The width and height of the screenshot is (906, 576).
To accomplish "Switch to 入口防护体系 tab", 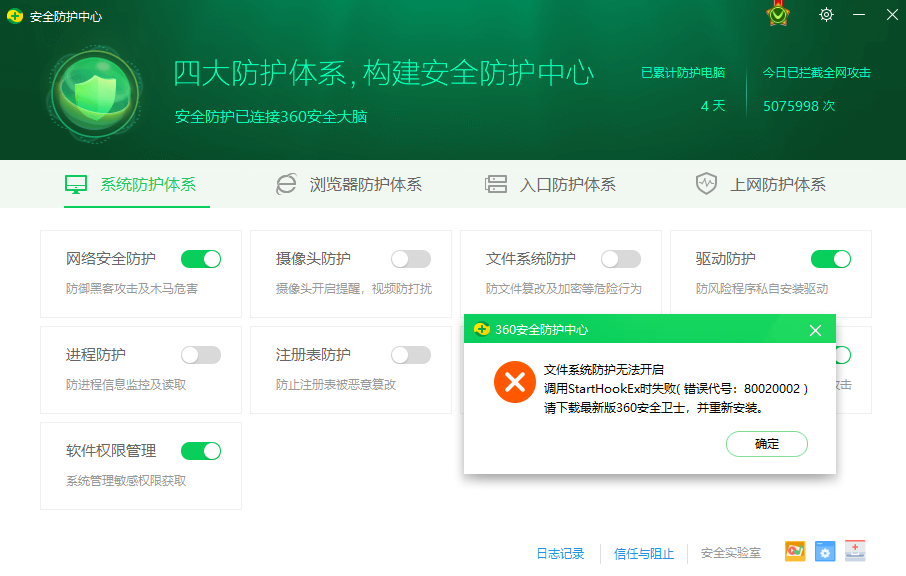I will [550, 185].
